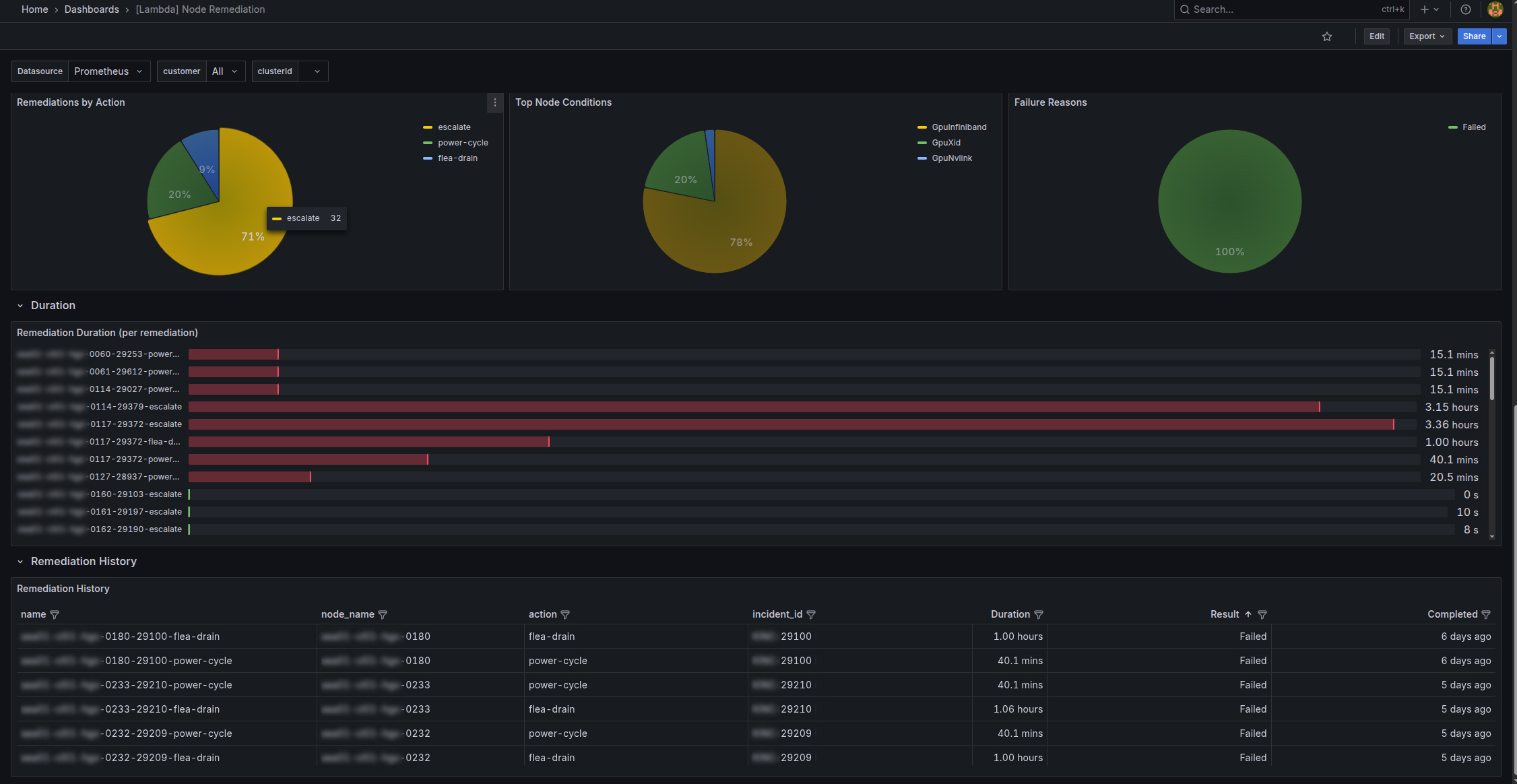Open Remediations by Action panel menu
This screenshot has width=1517, height=784.
coord(495,102)
